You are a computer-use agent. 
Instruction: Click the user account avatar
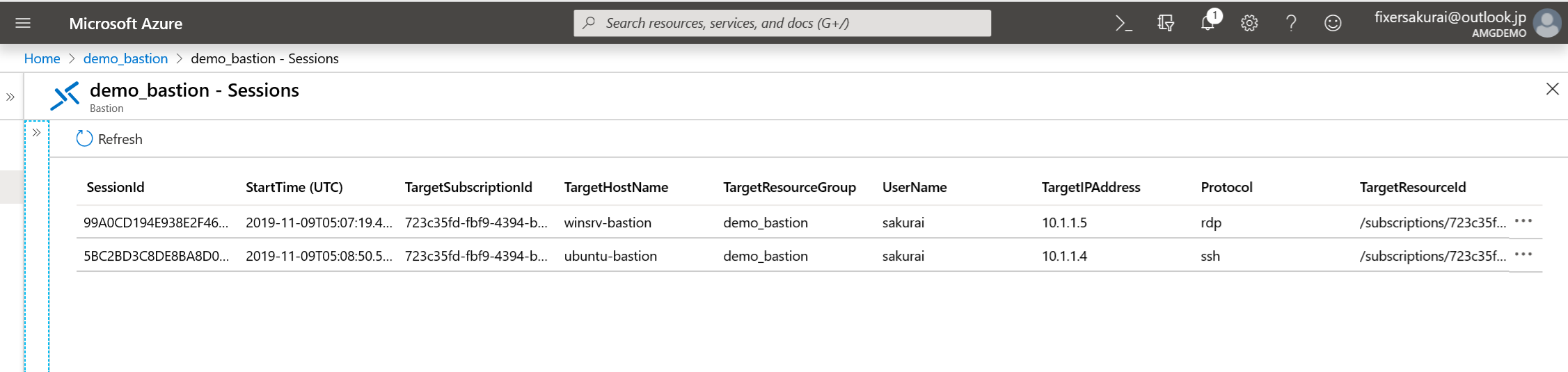coord(1547,23)
